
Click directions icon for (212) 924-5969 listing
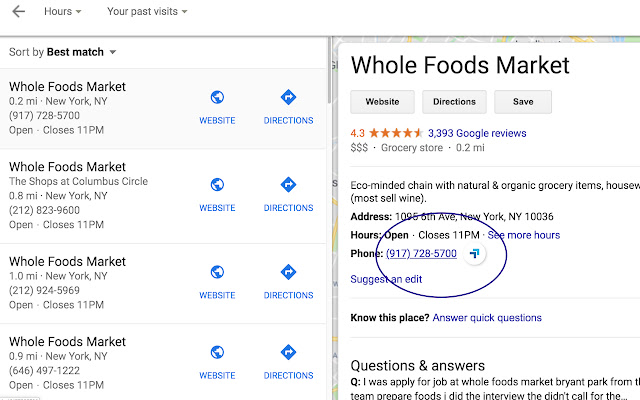click(288, 272)
